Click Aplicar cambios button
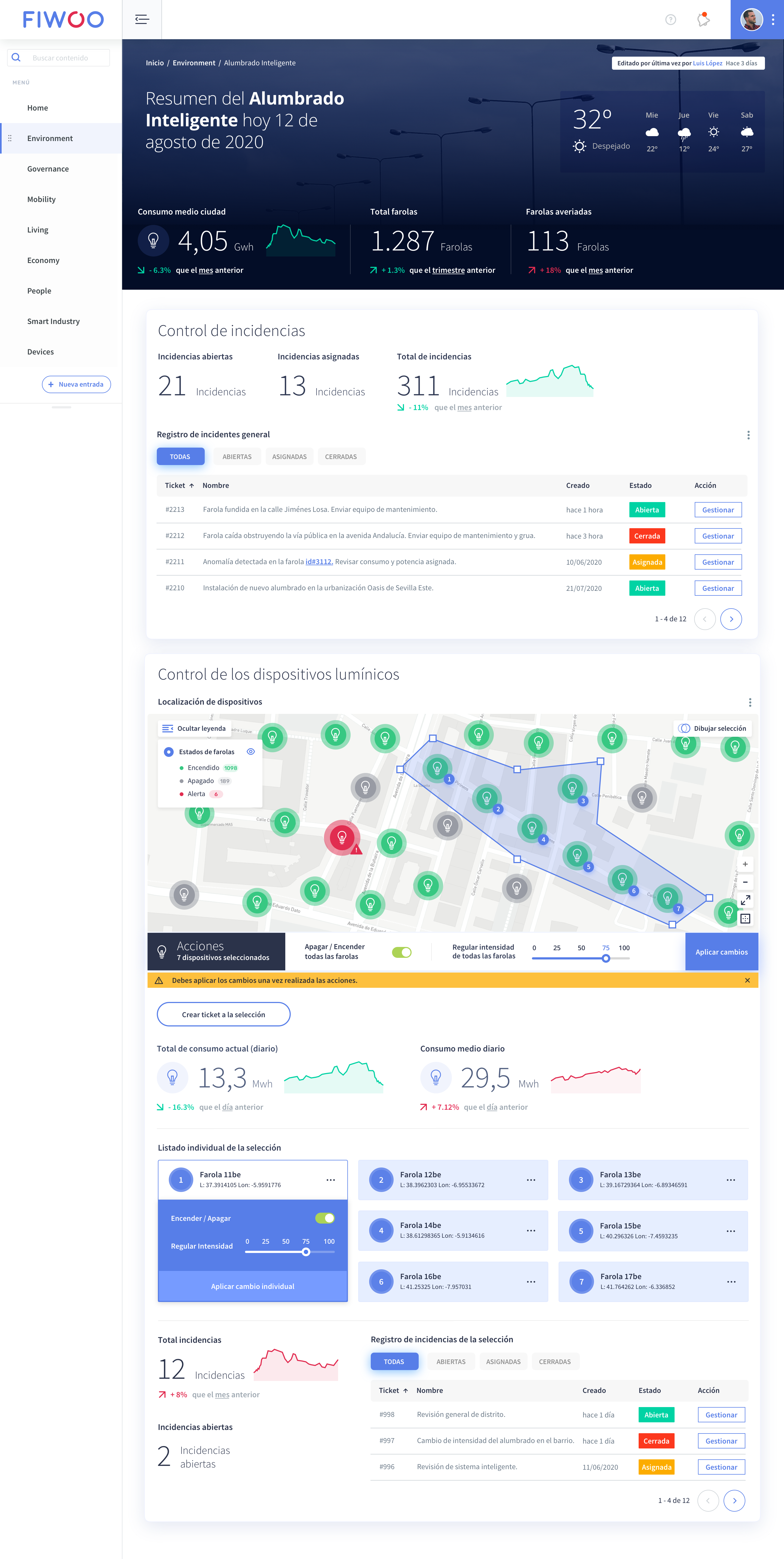The height and width of the screenshot is (1559, 784). (721, 952)
